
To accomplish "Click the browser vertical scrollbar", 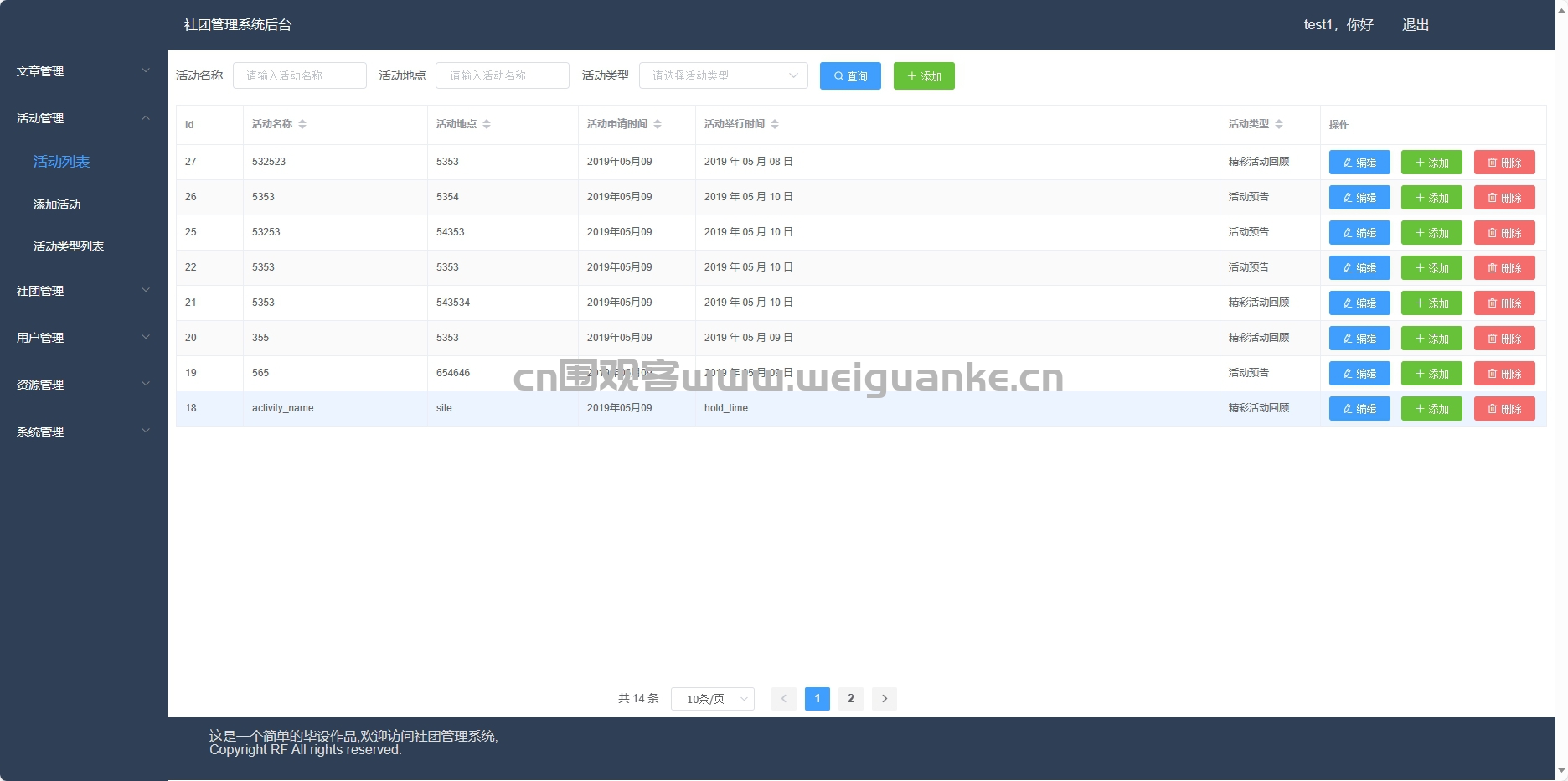I will tap(1561, 390).
